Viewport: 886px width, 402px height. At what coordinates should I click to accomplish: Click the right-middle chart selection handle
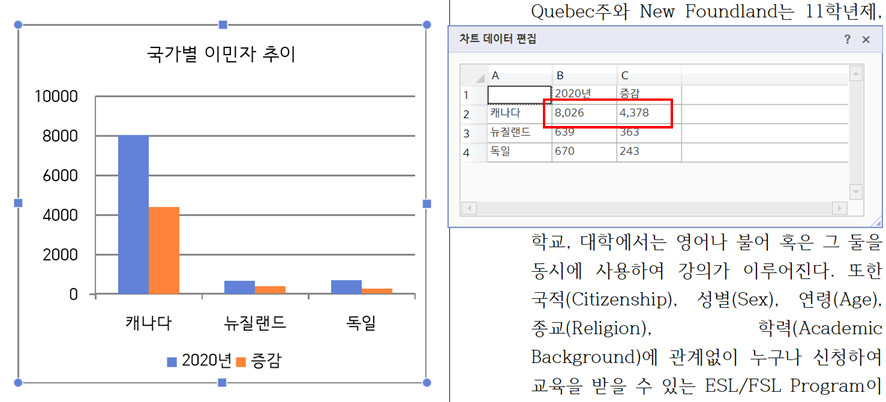click(427, 204)
